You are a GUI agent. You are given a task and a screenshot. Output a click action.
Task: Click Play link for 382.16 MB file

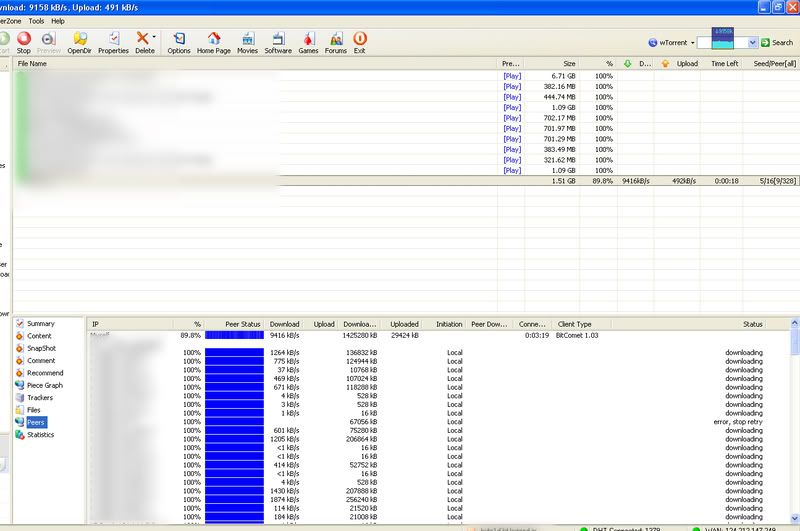(512, 87)
